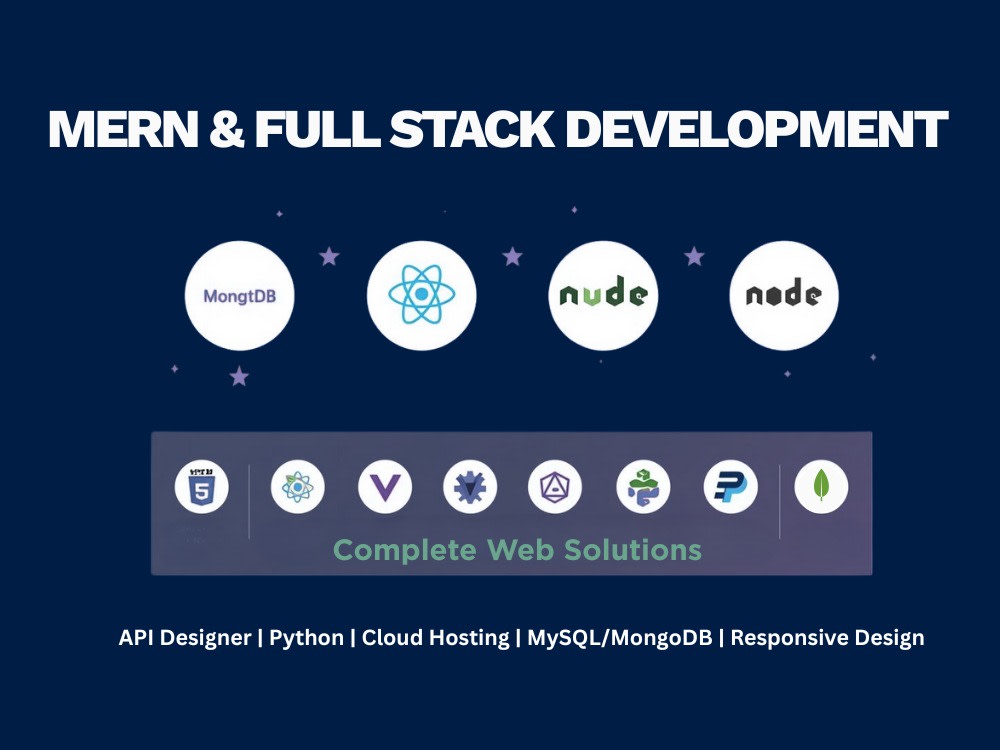Click the 'Cloud Hosting' text
Screen dimensions: 1000x750
tap(436, 637)
